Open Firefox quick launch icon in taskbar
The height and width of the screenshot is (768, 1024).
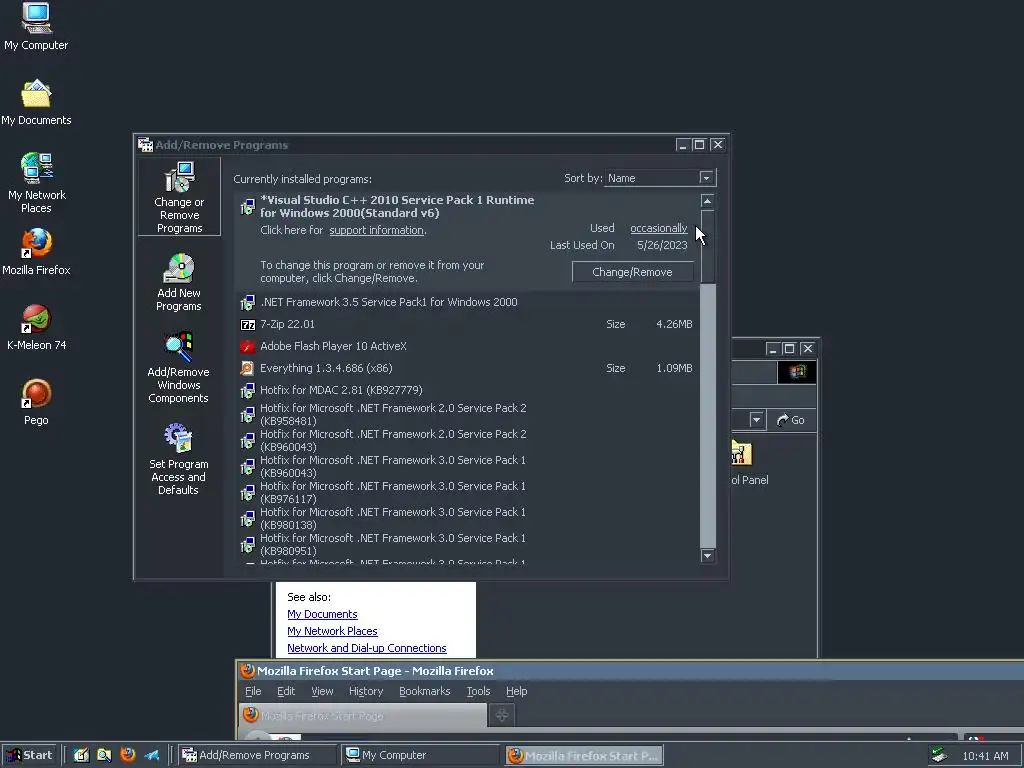point(128,755)
